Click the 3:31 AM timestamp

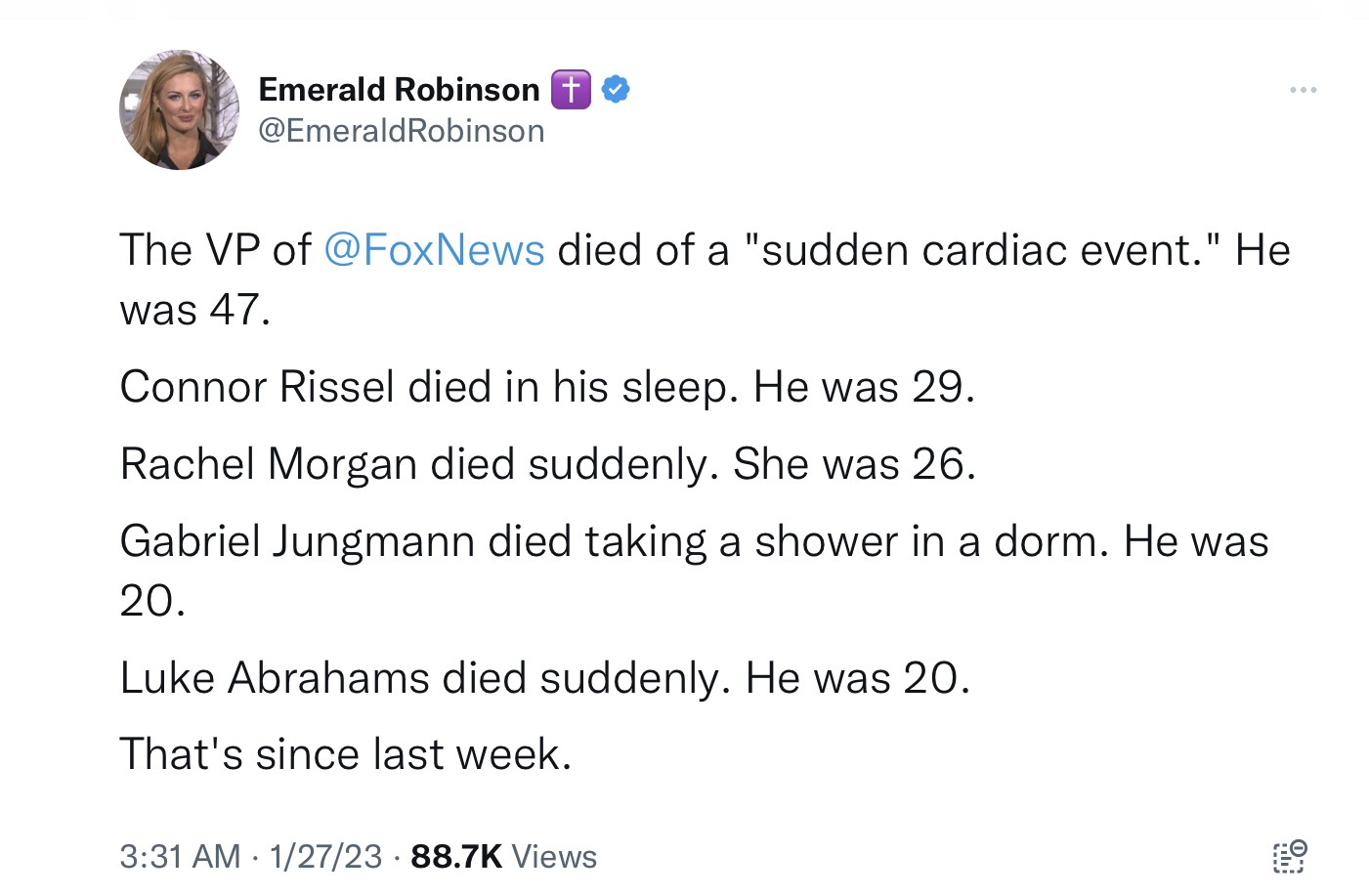(x=180, y=856)
